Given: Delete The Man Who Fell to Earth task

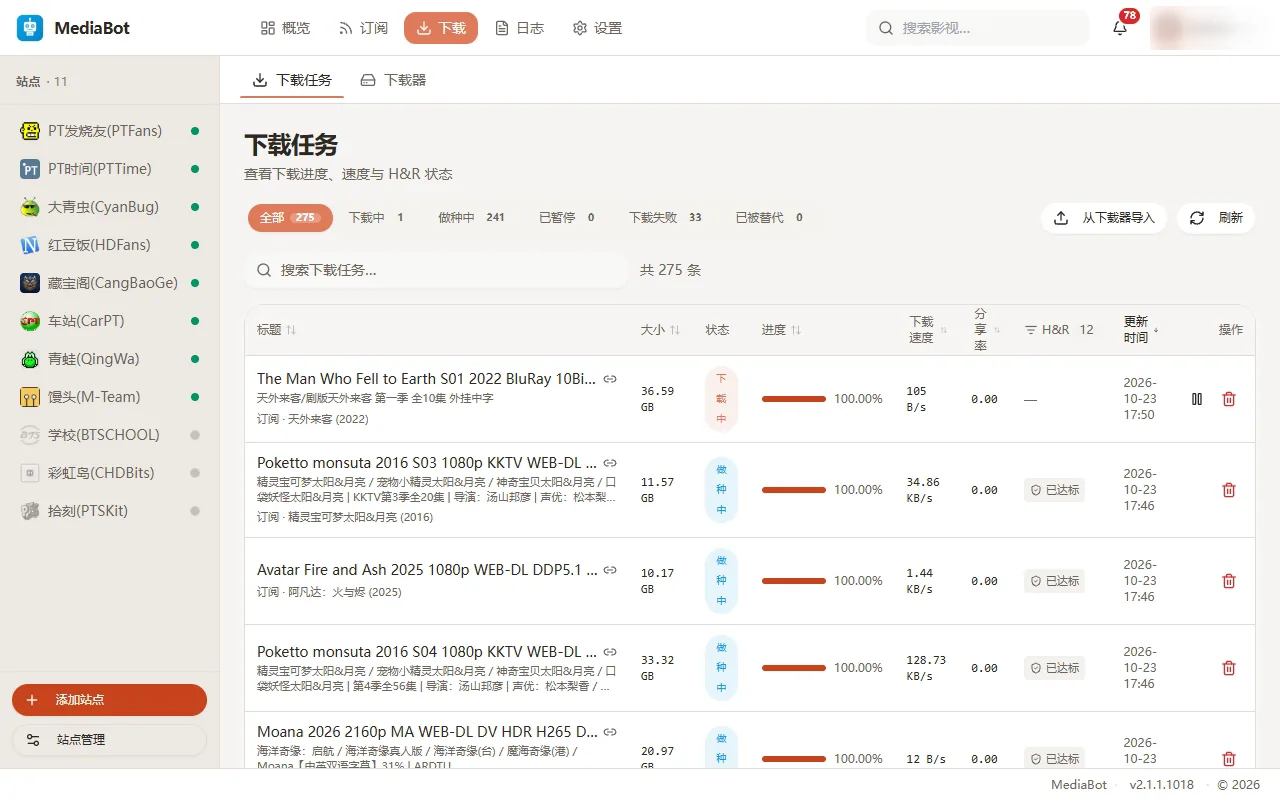Looking at the screenshot, I should pyautogui.click(x=1229, y=399).
